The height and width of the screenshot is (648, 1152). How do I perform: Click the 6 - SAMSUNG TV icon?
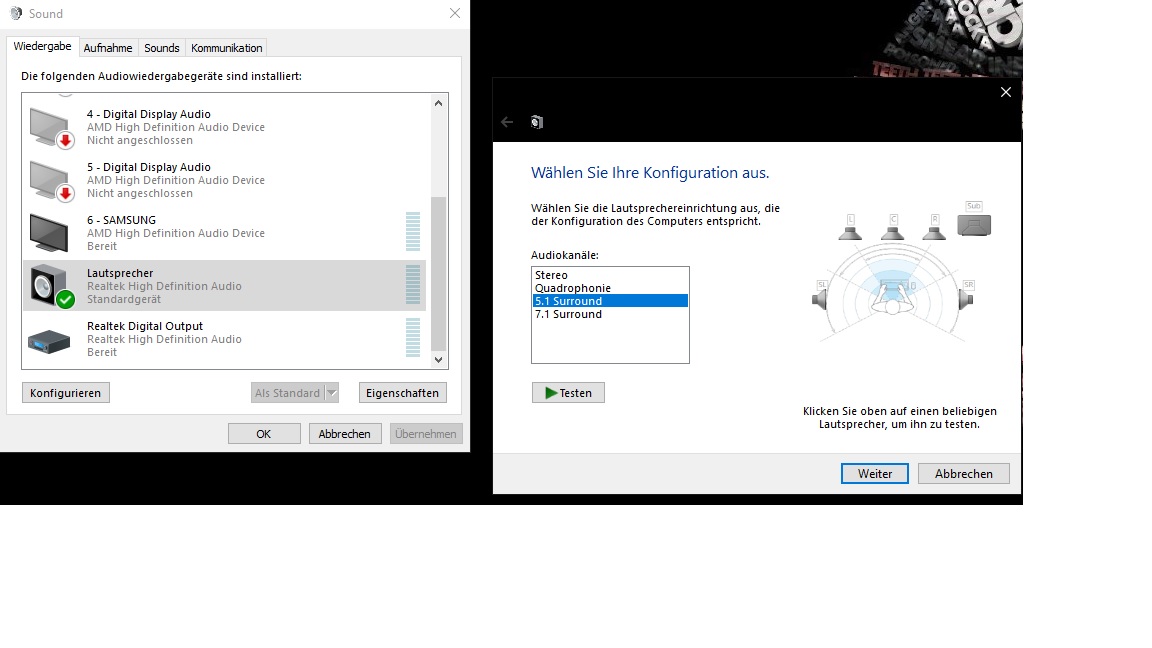[x=48, y=233]
